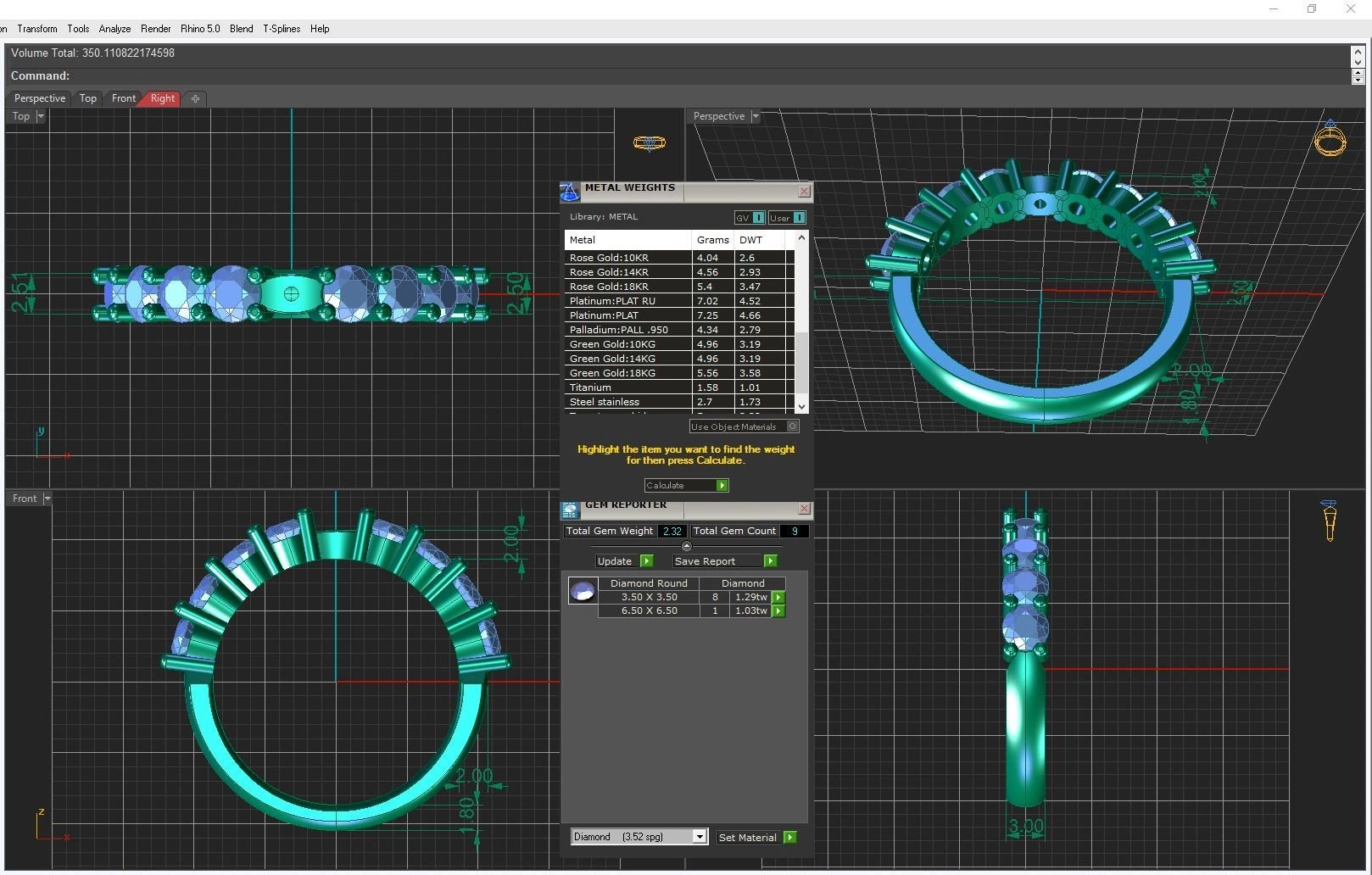This screenshot has width=1372, height=875.
Task: Click the ring view icon in Perspective viewport
Action: point(1329,138)
